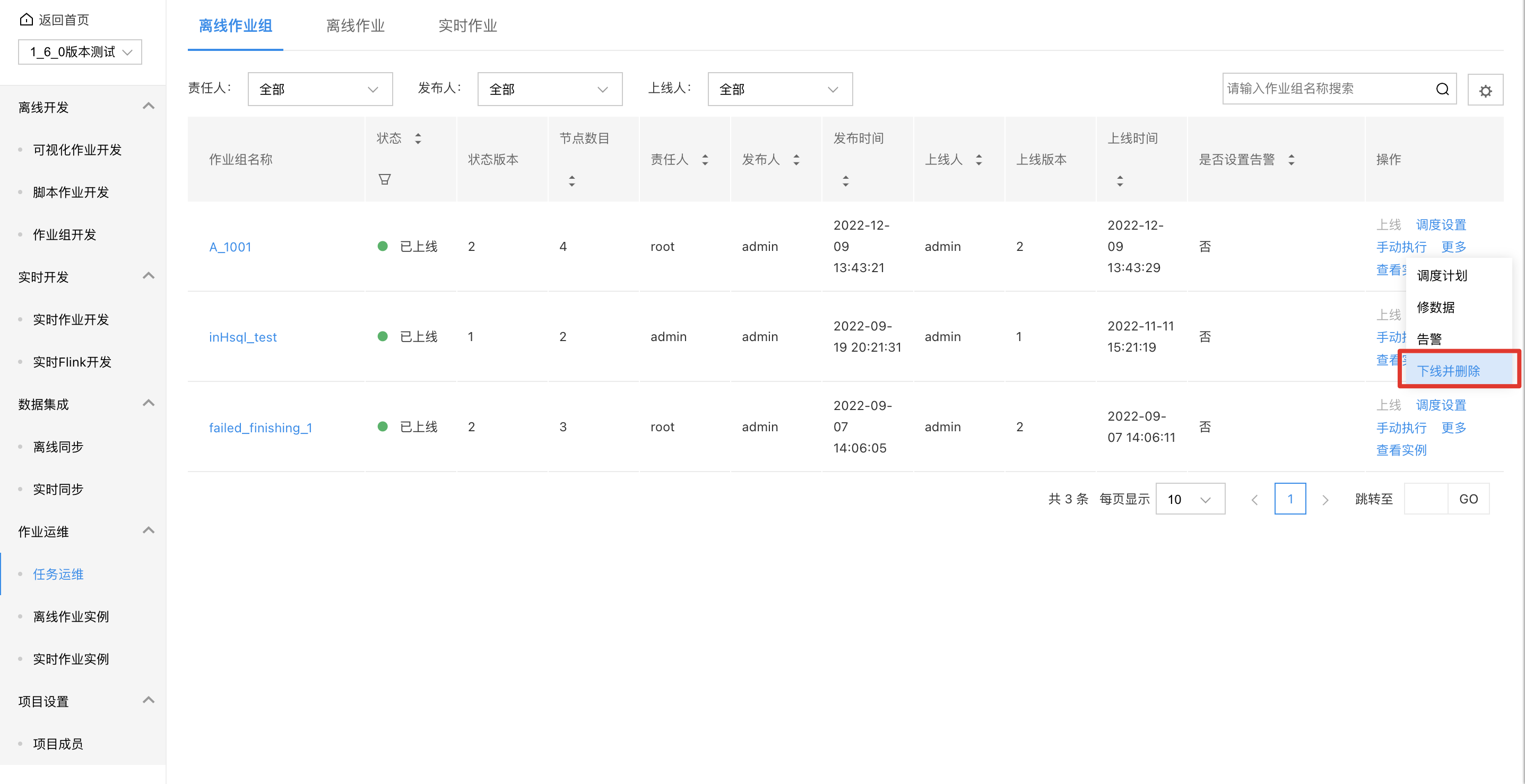Open the page size 10 dropdown
This screenshot has height=784, width=1525.
[1191, 499]
